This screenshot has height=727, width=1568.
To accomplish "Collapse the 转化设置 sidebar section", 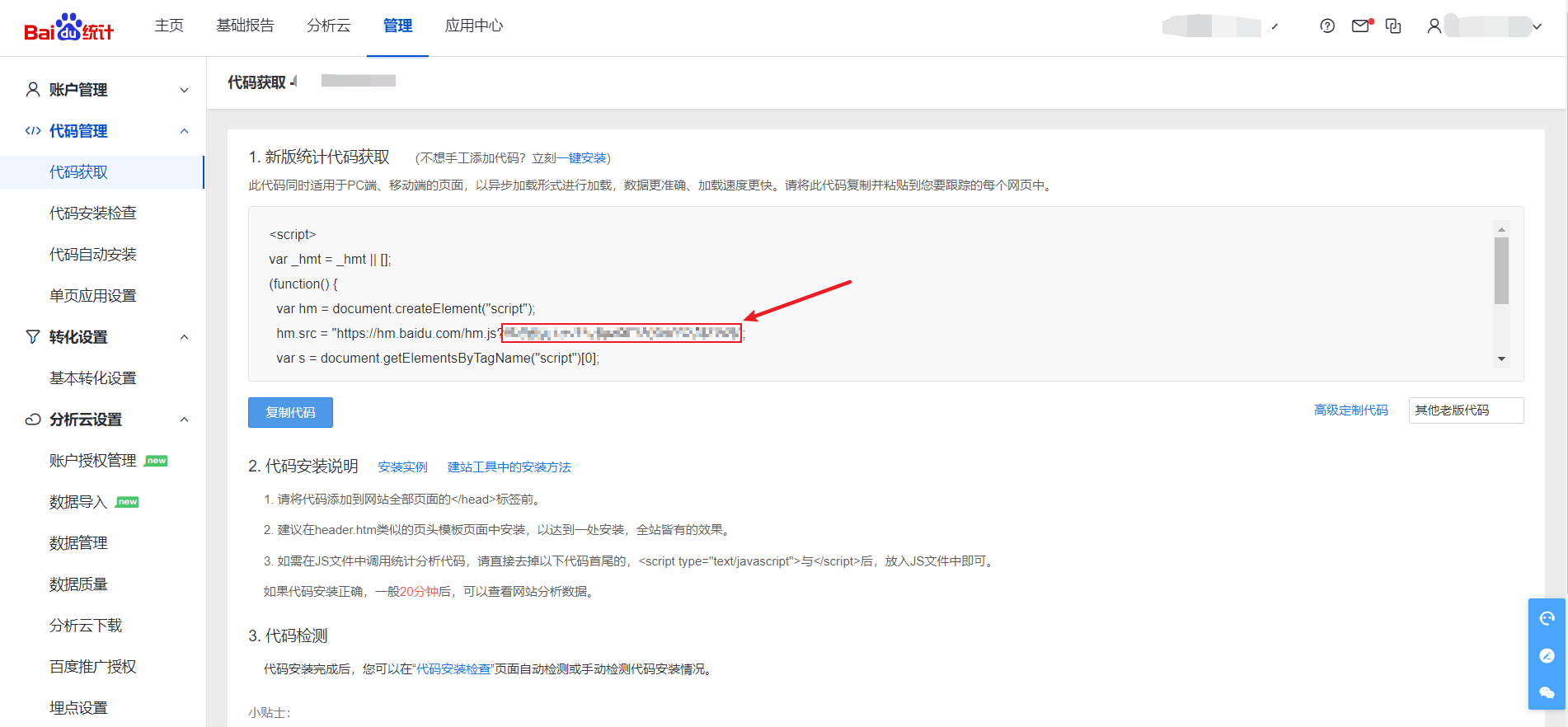I will (184, 337).
